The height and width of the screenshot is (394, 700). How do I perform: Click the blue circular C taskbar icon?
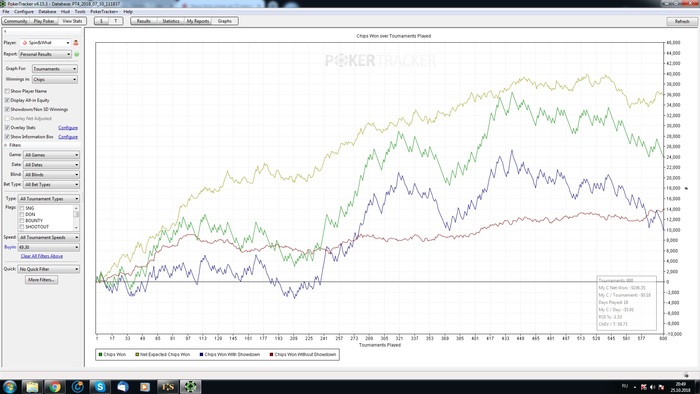click(77, 386)
